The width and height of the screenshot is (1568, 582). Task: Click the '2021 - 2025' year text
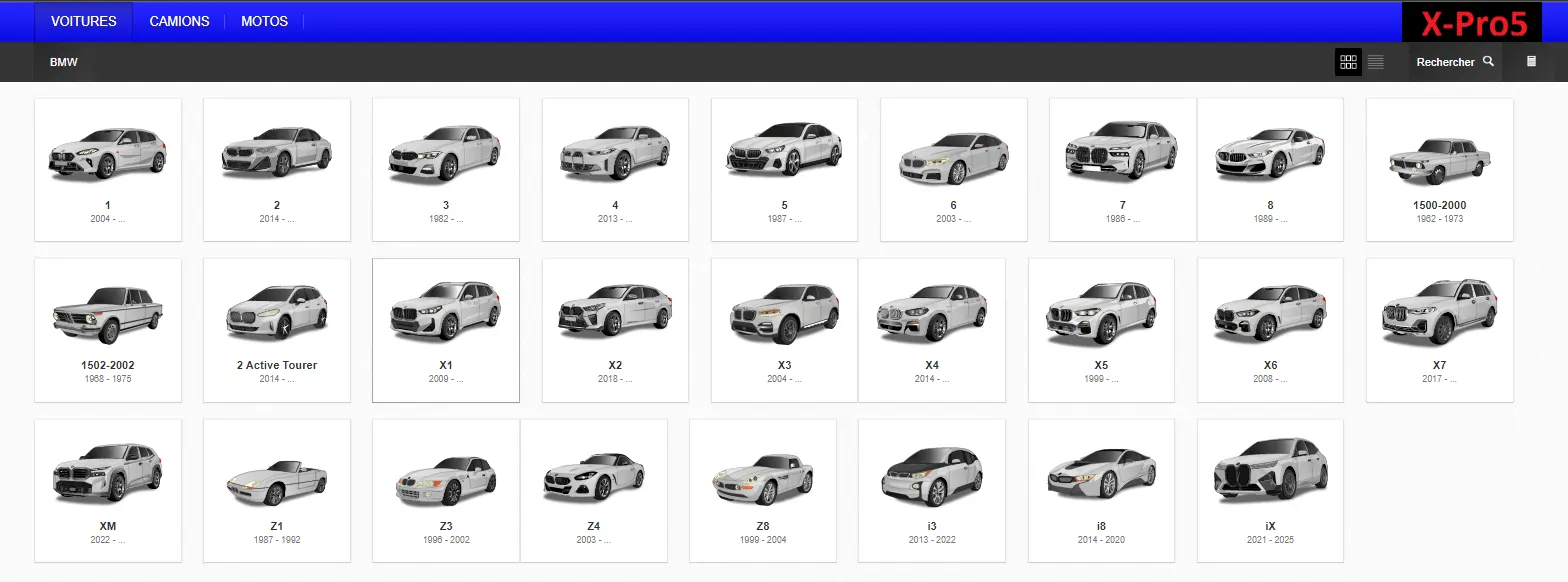coord(1271,540)
